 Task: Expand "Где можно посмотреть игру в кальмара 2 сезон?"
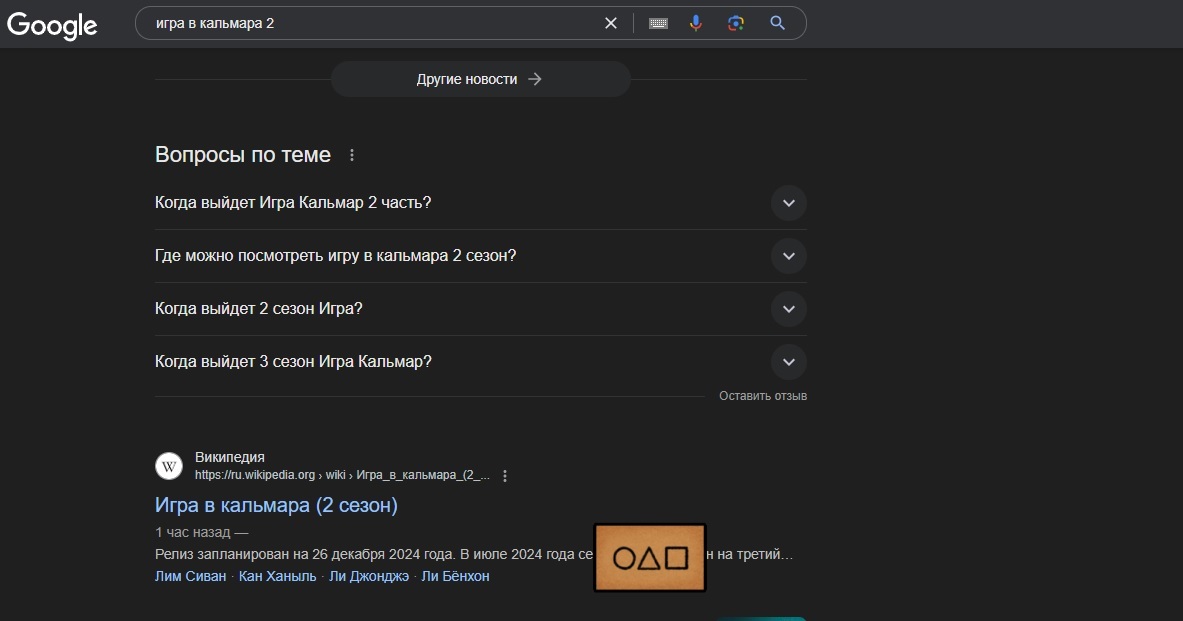788,256
